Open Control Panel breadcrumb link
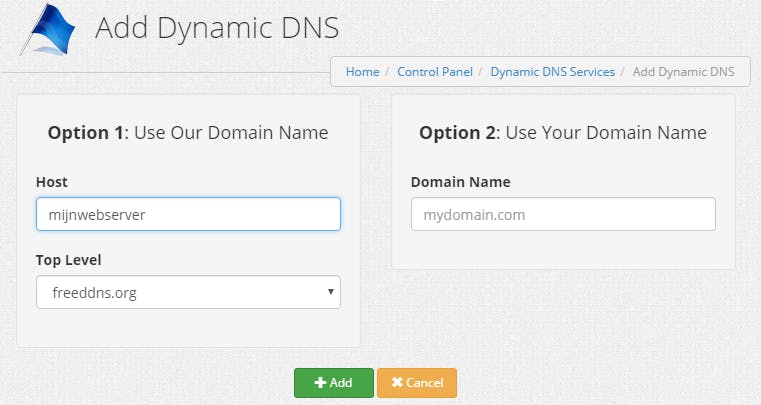The width and height of the screenshot is (761, 405). coord(435,72)
